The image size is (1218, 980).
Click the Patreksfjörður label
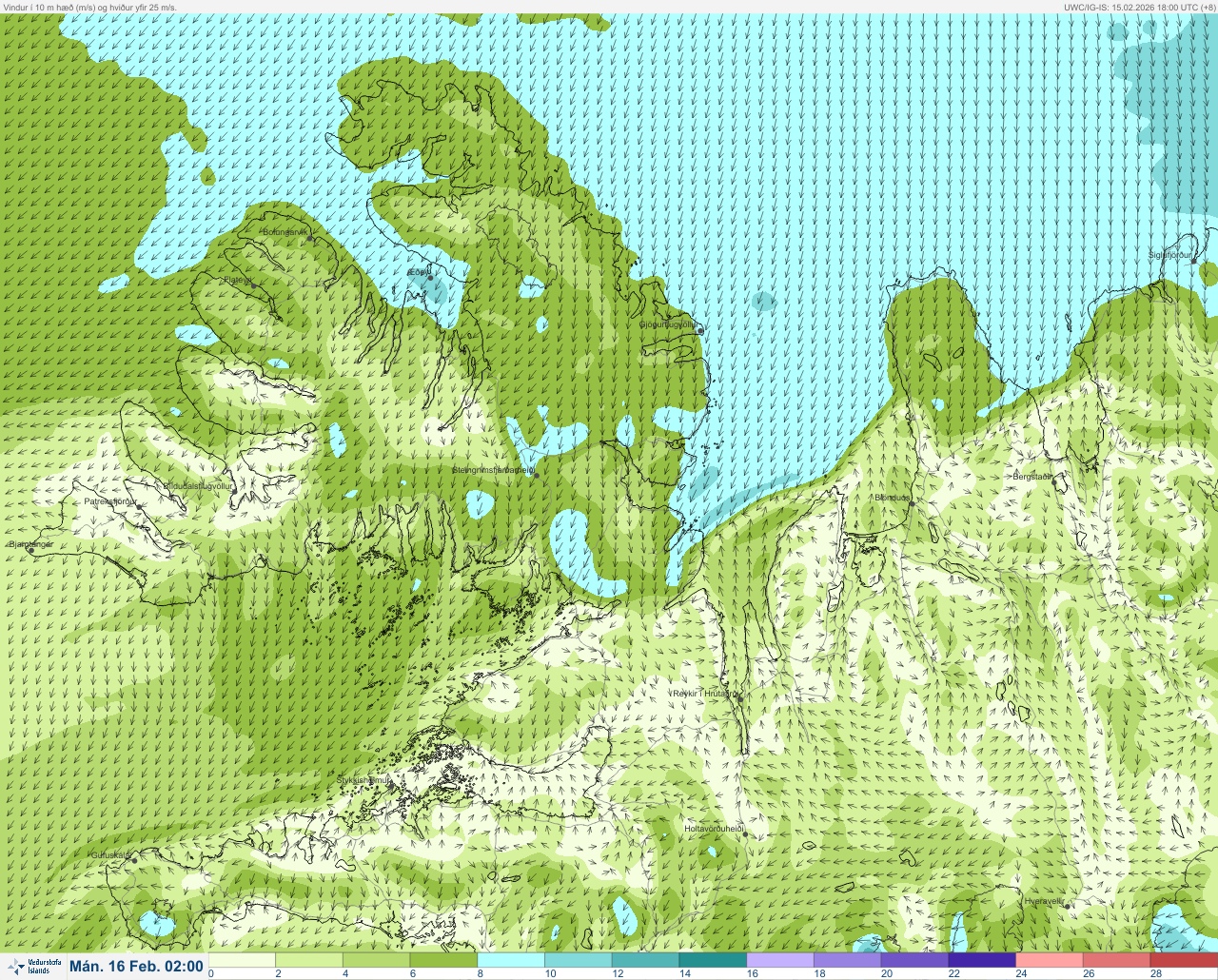[x=110, y=500]
